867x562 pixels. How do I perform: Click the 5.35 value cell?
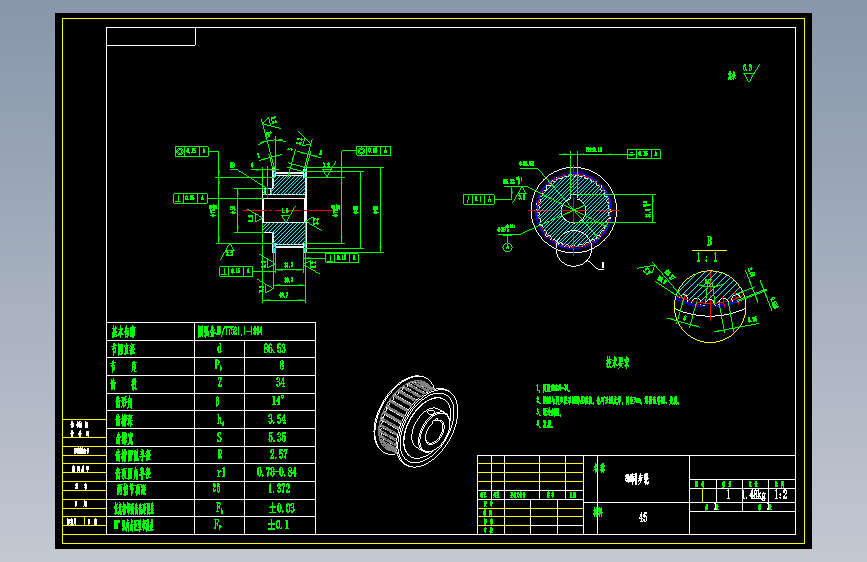[280, 438]
